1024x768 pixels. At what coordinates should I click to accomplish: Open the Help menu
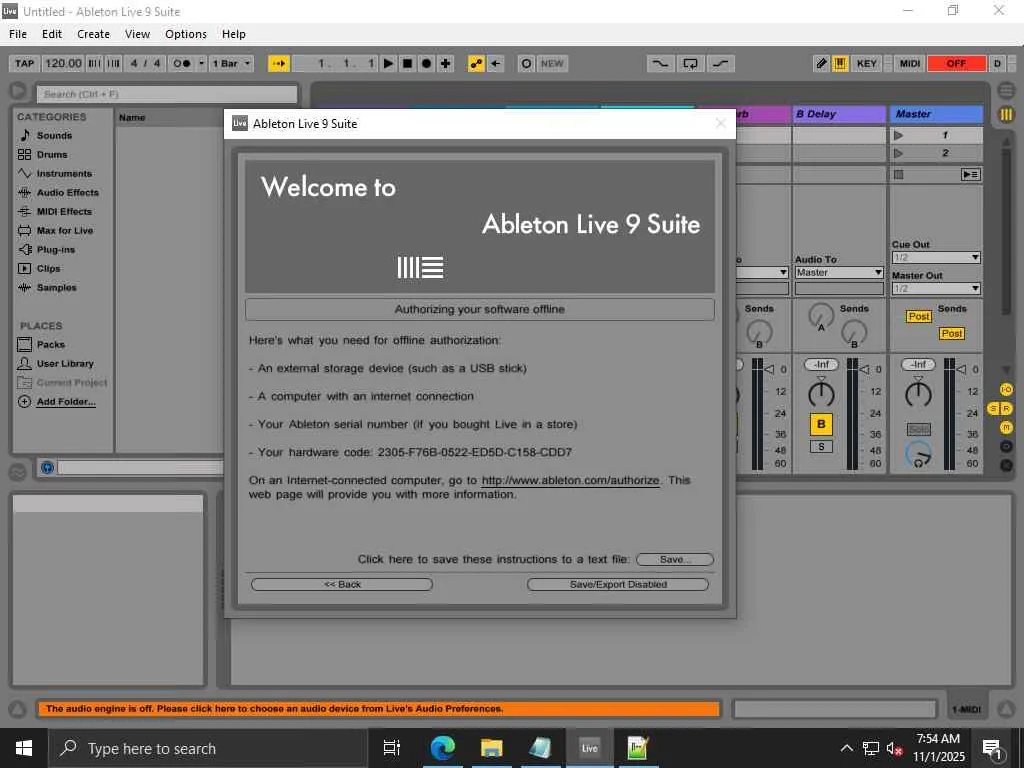click(x=233, y=34)
